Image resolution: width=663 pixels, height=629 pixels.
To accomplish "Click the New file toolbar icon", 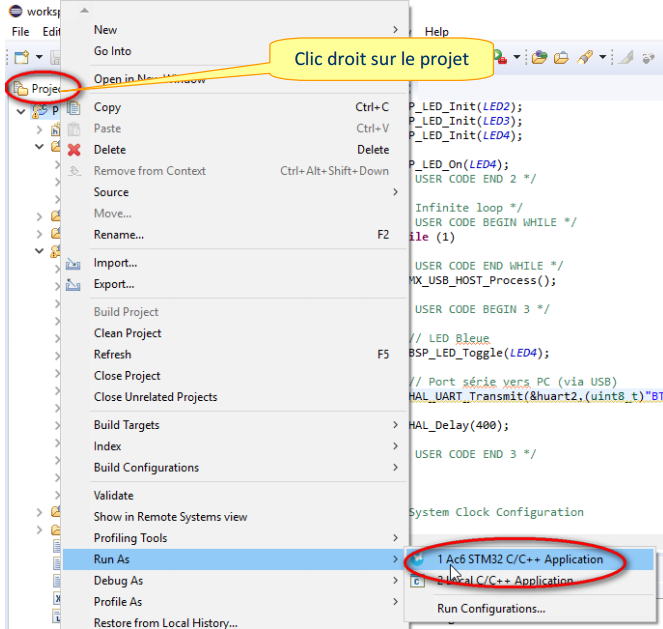I will 20,58.
